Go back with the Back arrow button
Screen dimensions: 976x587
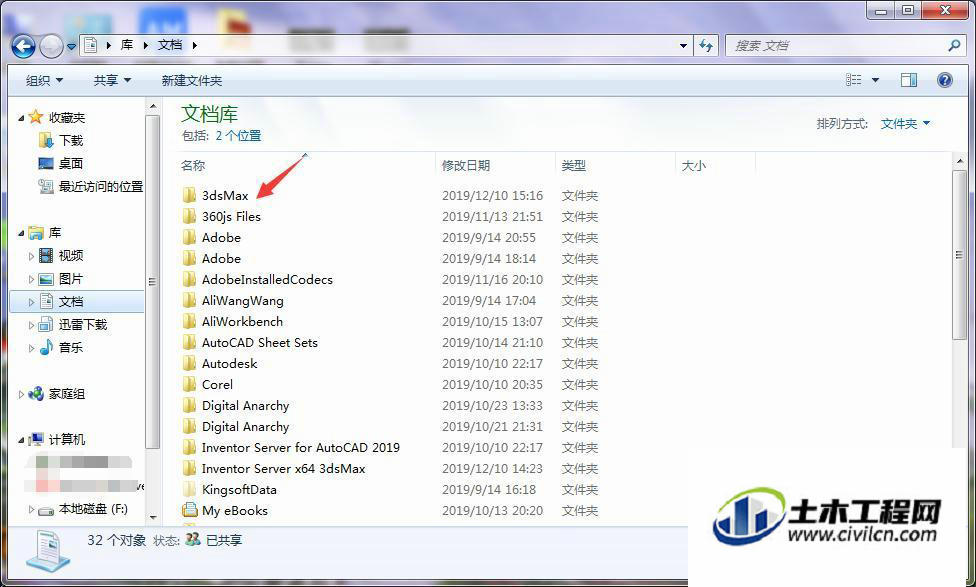click(23, 45)
